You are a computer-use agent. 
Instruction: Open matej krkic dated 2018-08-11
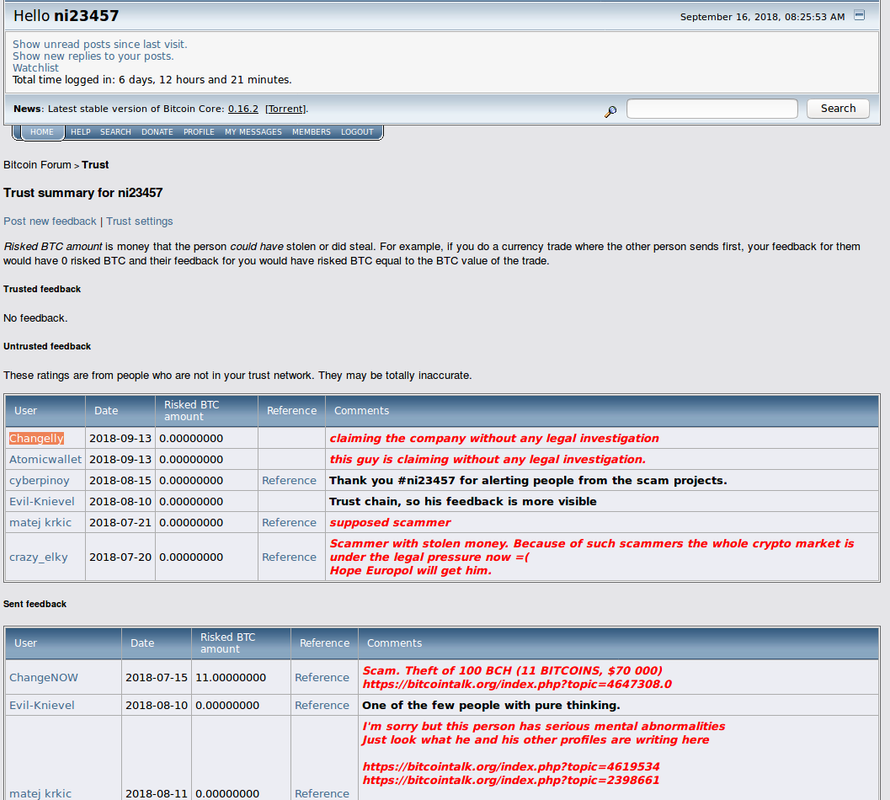tap(40, 793)
